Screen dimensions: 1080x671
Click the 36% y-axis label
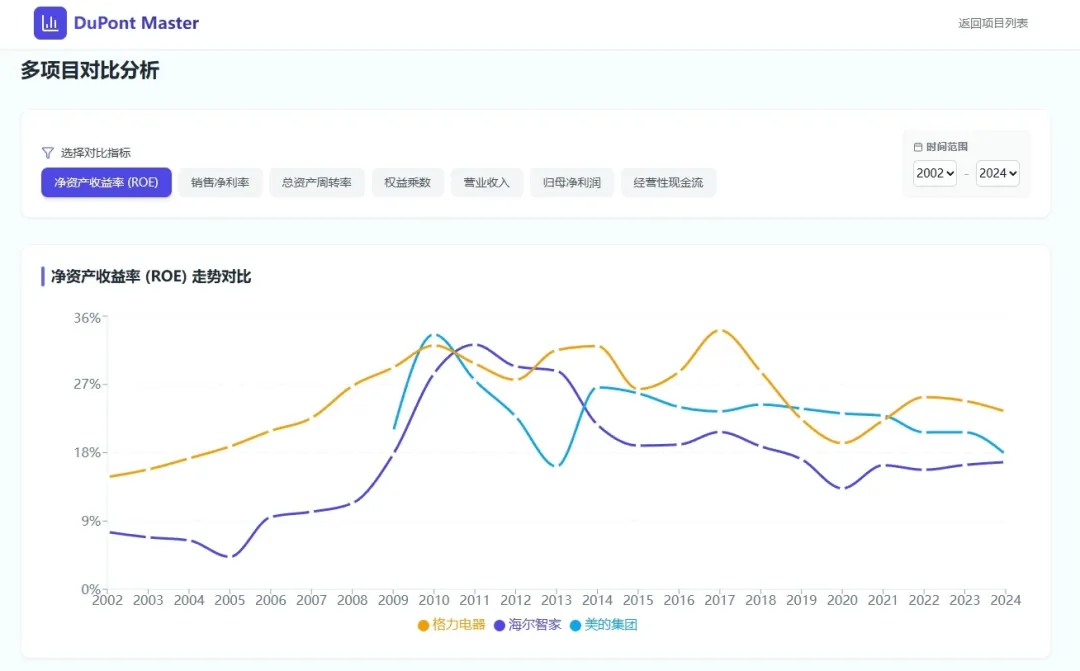[x=87, y=318]
